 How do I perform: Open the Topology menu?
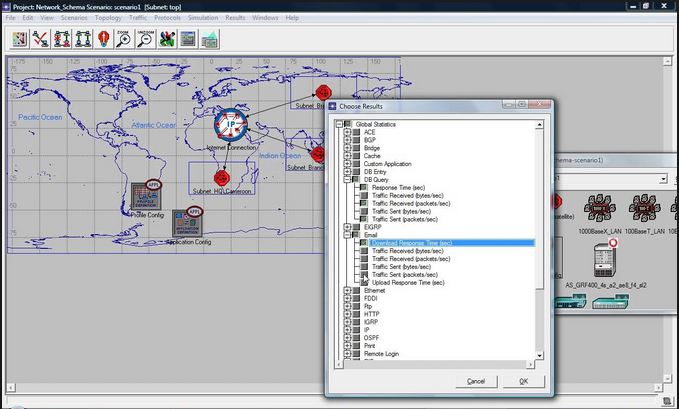[x=108, y=18]
